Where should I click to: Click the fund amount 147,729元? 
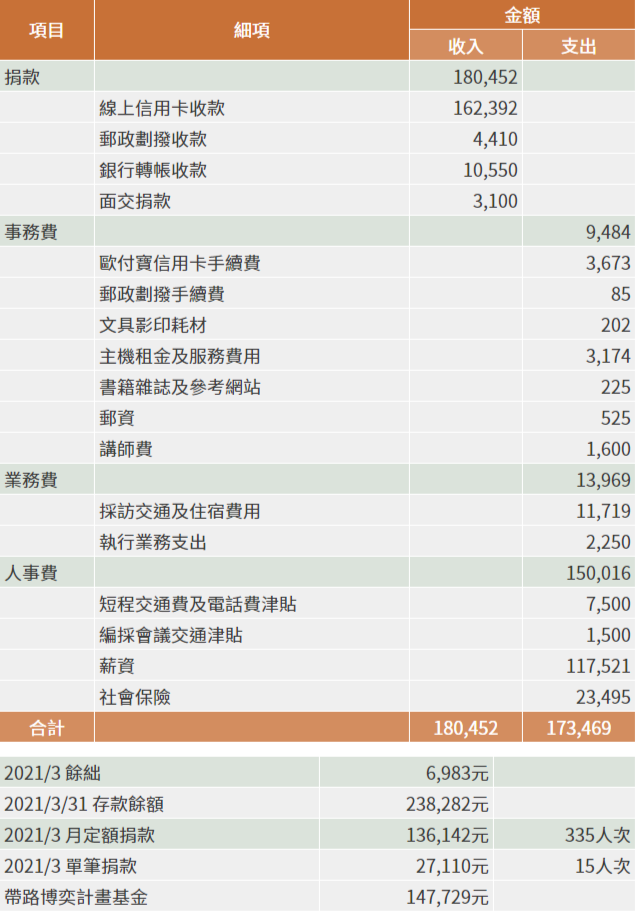pyautogui.click(x=447, y=897)
